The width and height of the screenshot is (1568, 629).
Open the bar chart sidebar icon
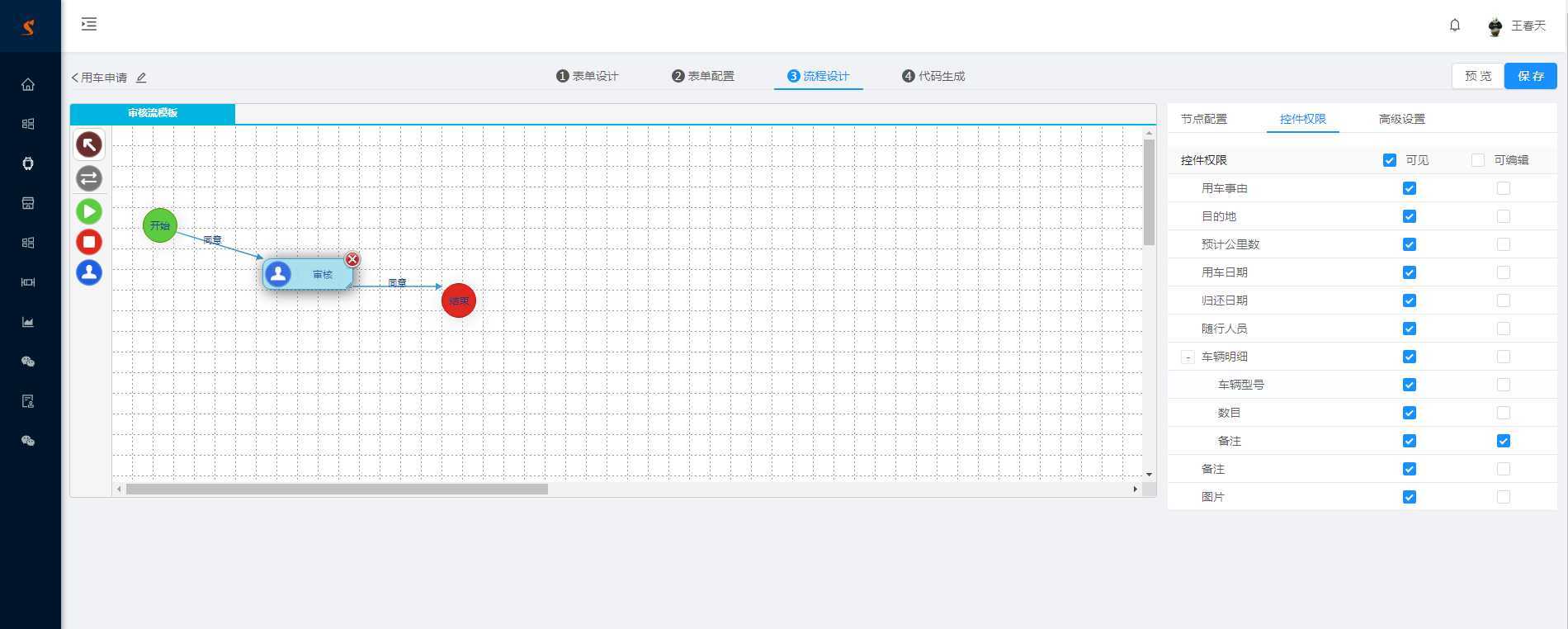(28, 322)
